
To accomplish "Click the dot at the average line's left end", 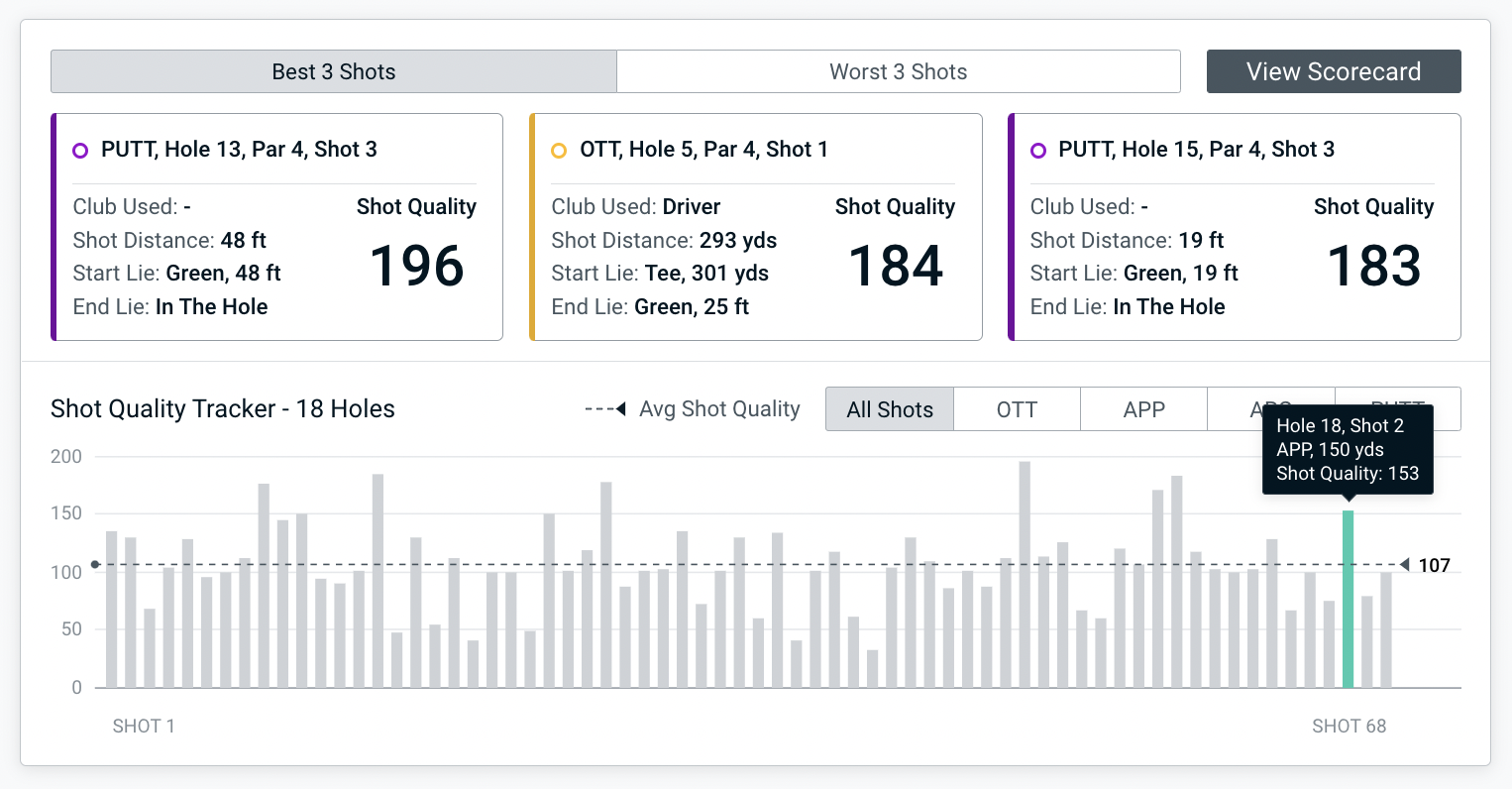I will [95, 565].
